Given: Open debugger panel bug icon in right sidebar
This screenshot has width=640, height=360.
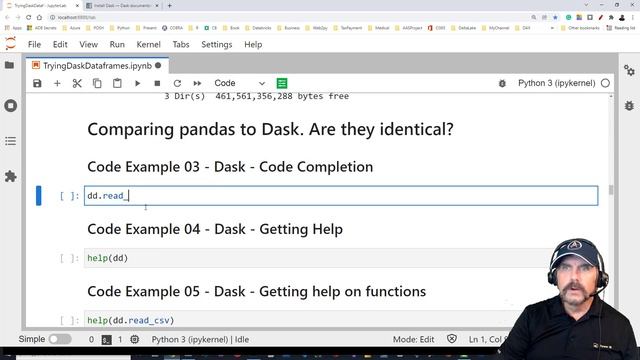Looking at the screenshot, I should tap(629, 105).
